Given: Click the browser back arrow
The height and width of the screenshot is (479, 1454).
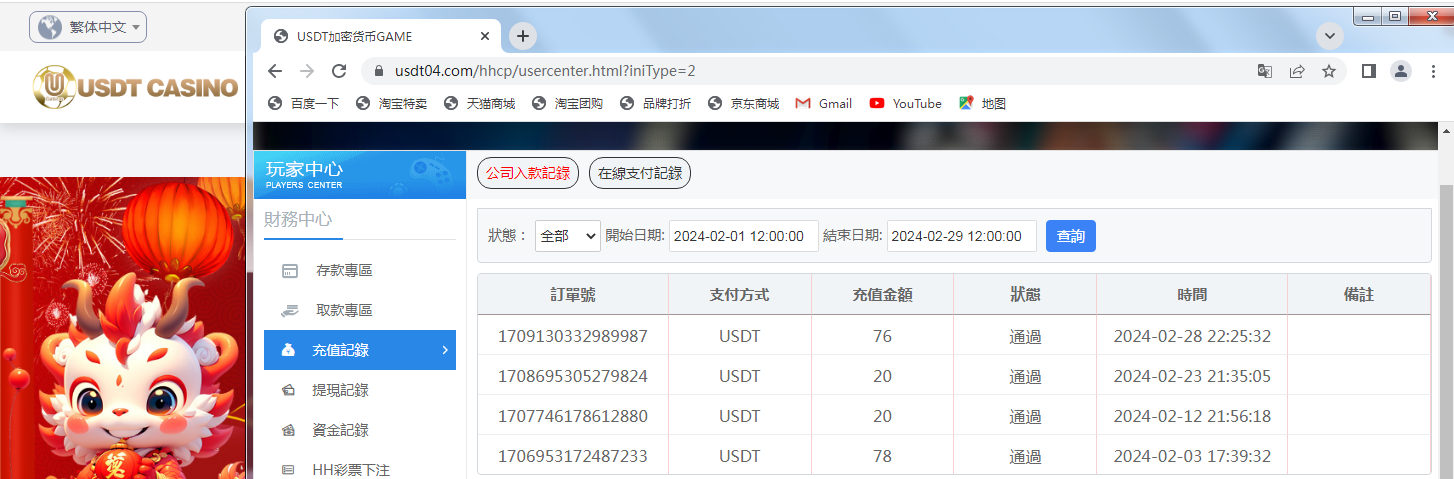Looking at the screenshot, I should pos(275,71).
